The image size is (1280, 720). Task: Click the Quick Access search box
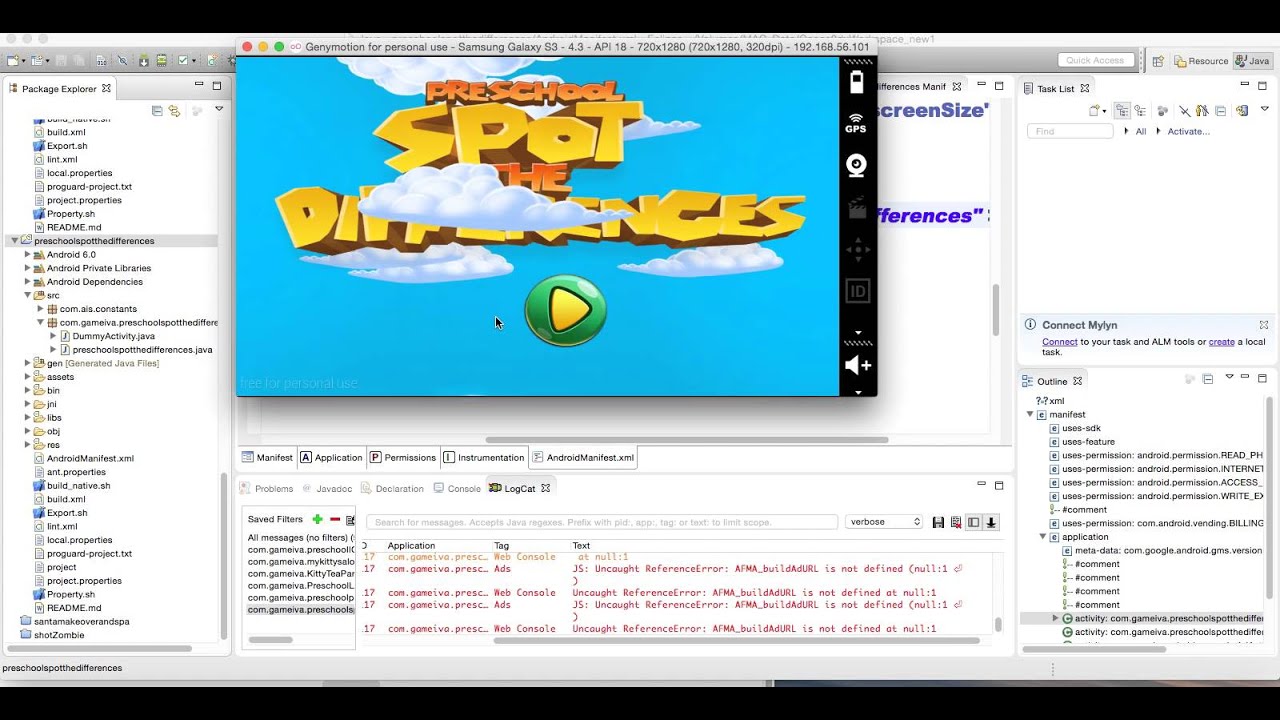point(1095,60)
